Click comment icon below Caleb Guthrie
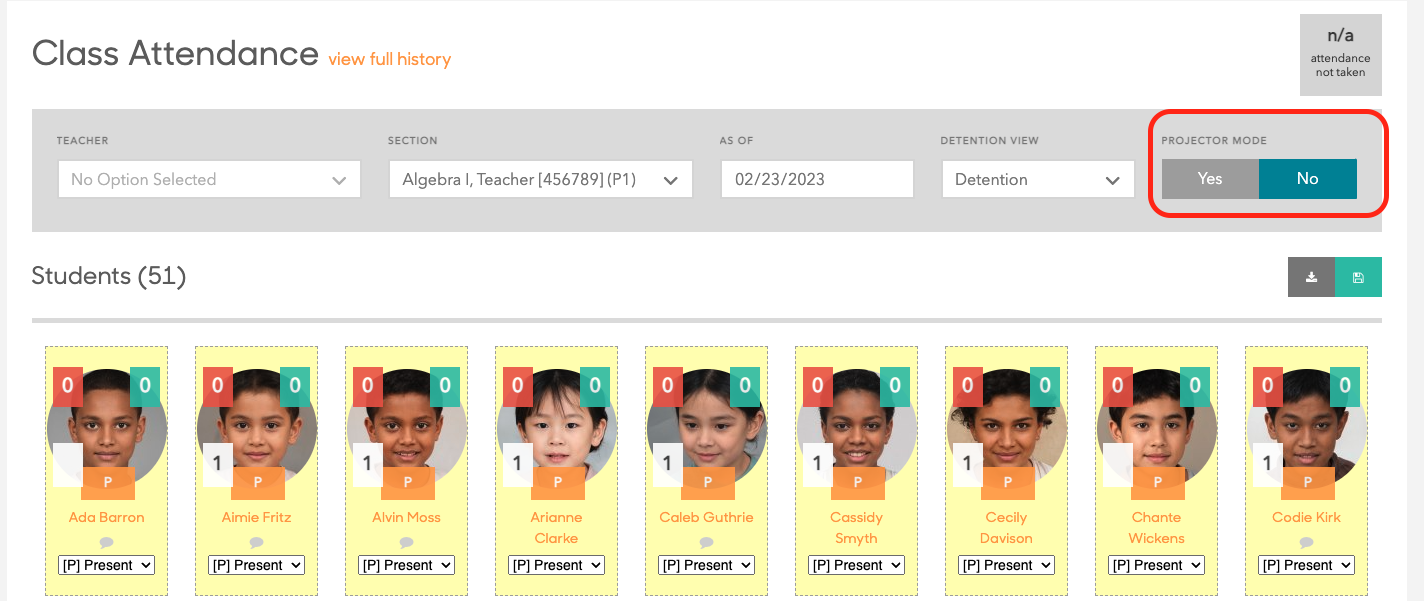This screenshot has width=1424, height=601. coord(706,542)
